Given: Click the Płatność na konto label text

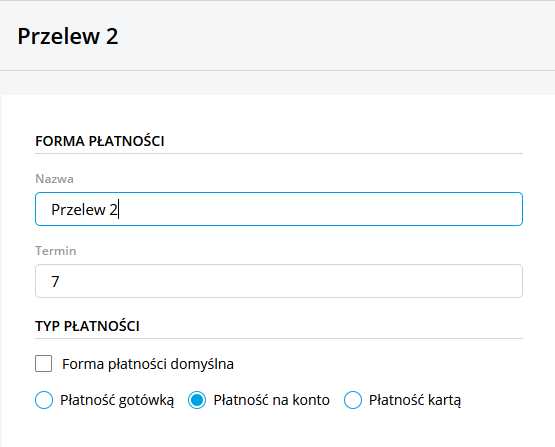Looking at the screenshot, I should pos(271,400).
